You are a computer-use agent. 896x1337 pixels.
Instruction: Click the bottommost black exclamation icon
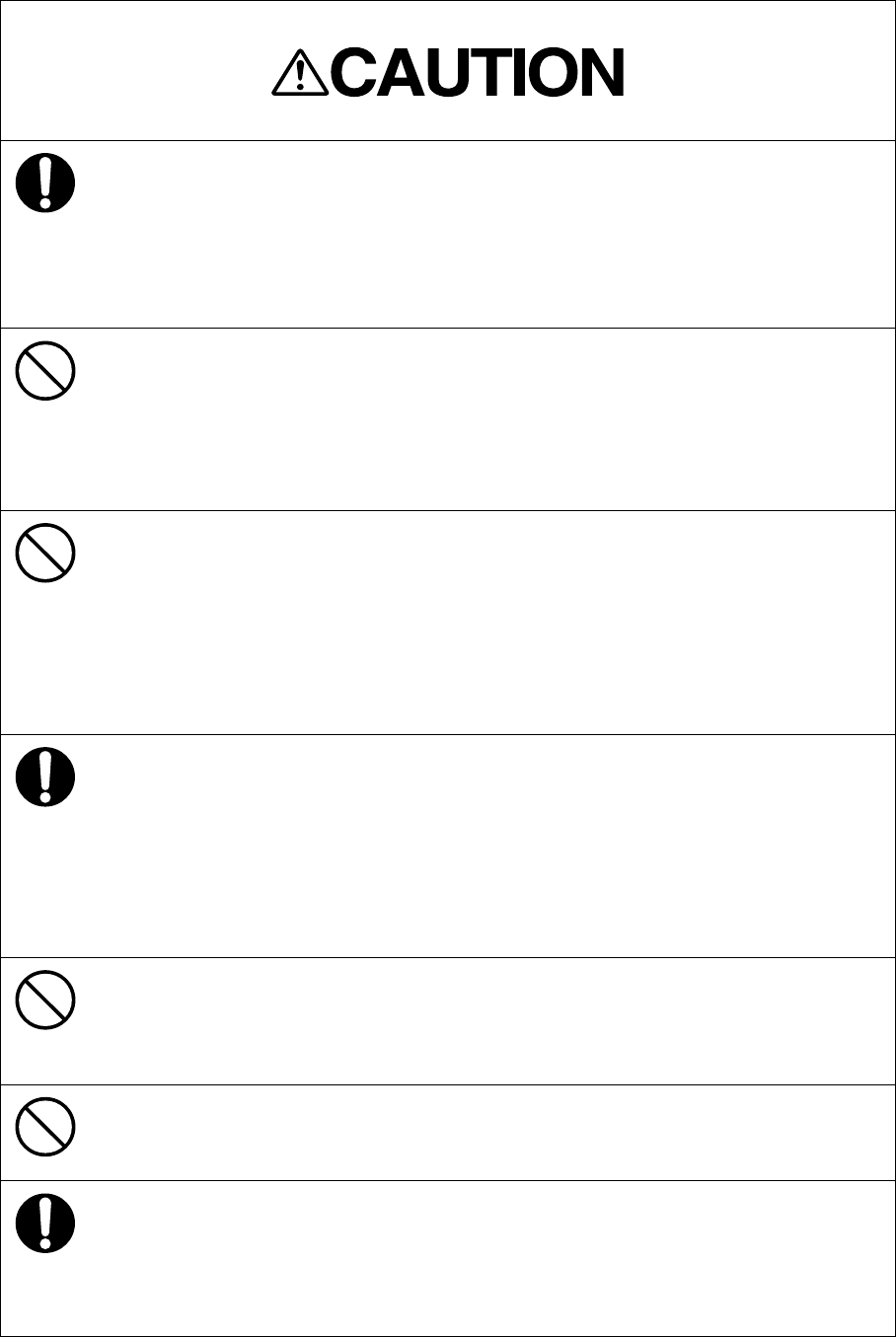[45, 1224]
